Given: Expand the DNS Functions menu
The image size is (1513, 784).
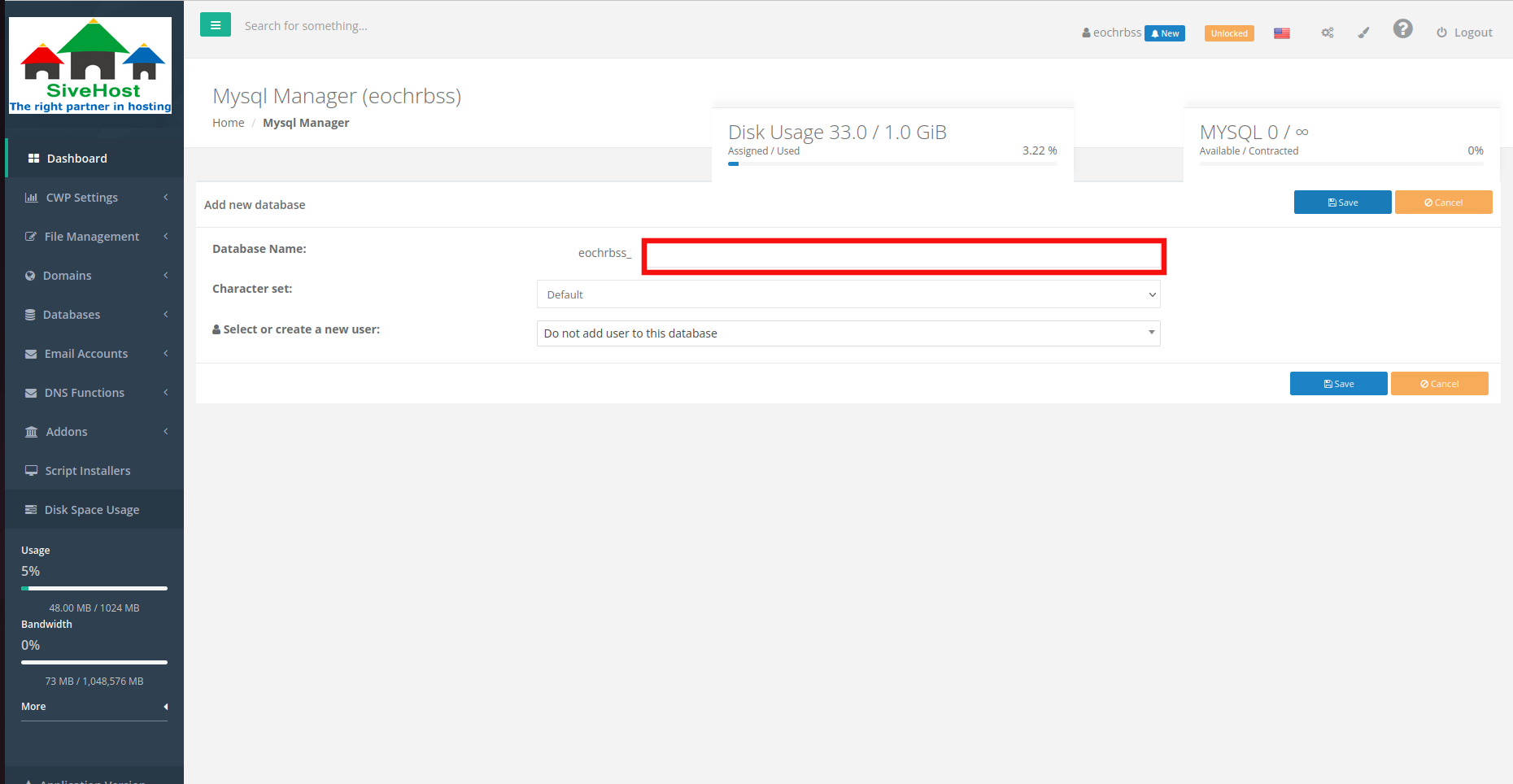Looking at the screenshot, I should pyautogui.click(x=94, y=392).
